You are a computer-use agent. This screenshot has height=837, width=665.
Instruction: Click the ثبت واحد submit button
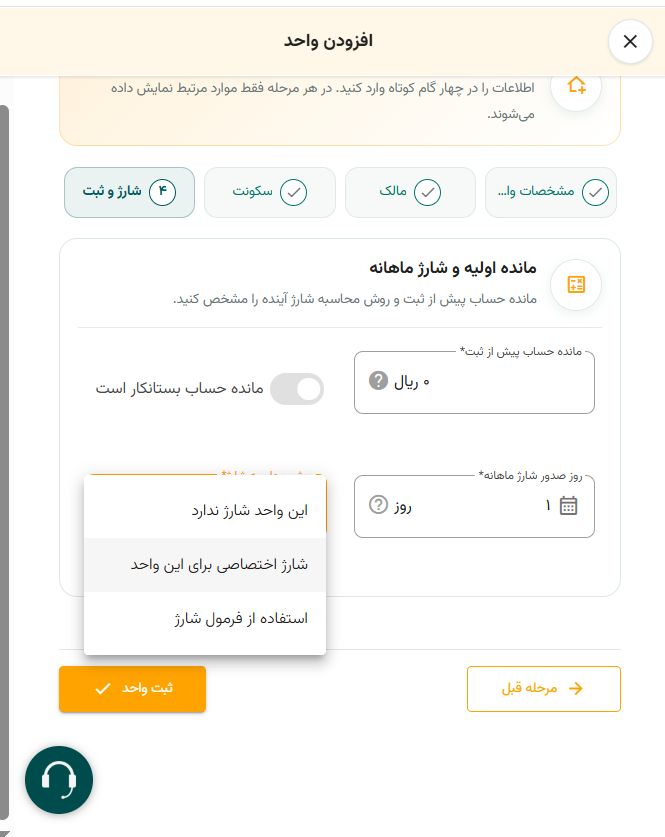(132, 689)
